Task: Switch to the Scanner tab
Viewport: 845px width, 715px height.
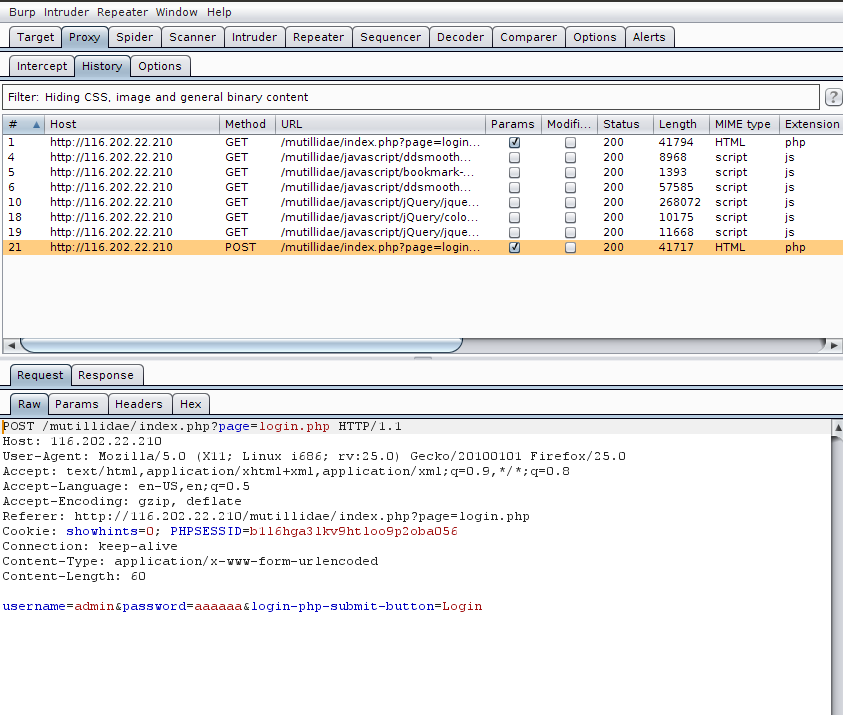Action: pos(192,37)
